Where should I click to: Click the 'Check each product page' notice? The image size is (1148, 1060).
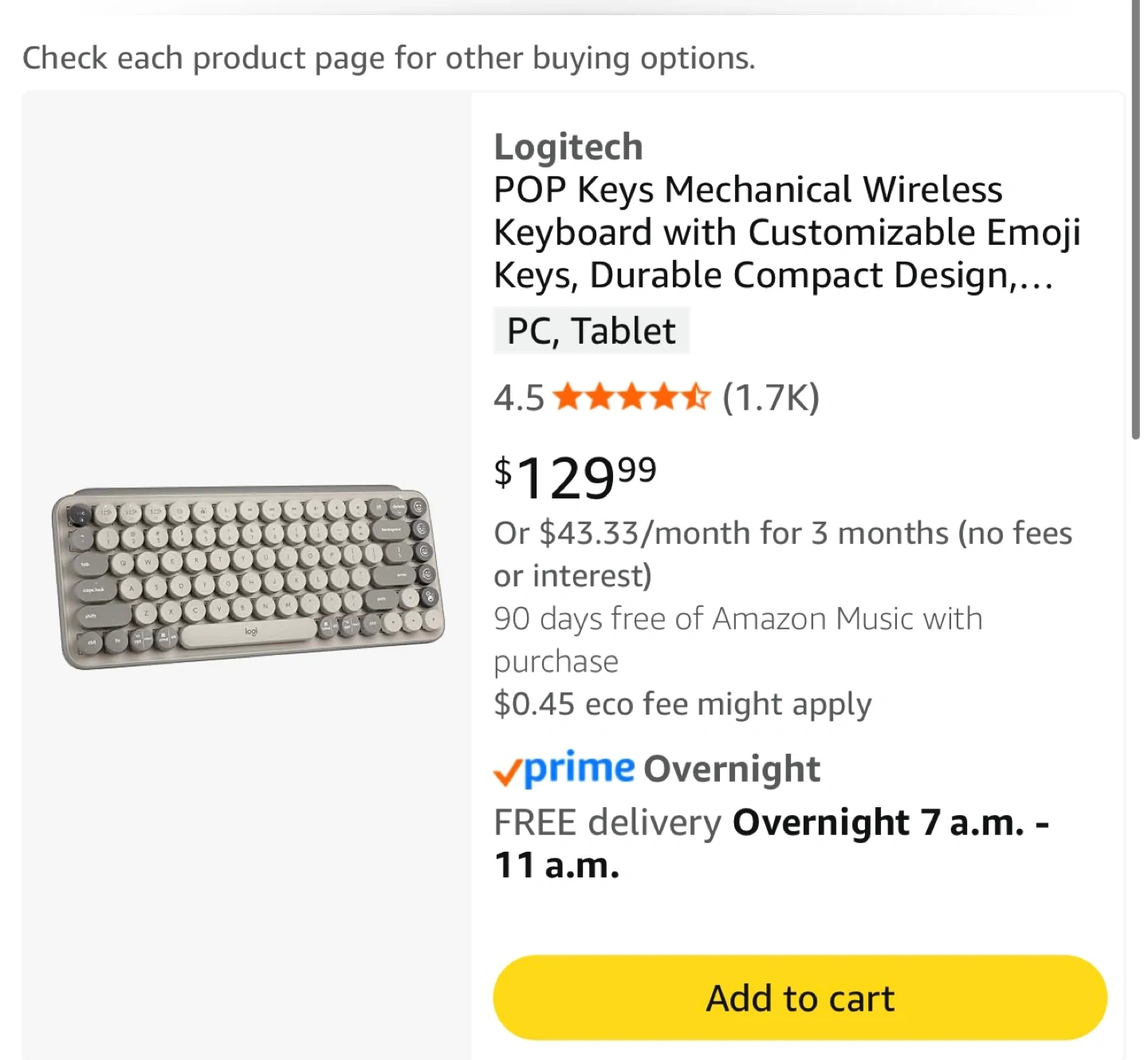click(388, 58)
